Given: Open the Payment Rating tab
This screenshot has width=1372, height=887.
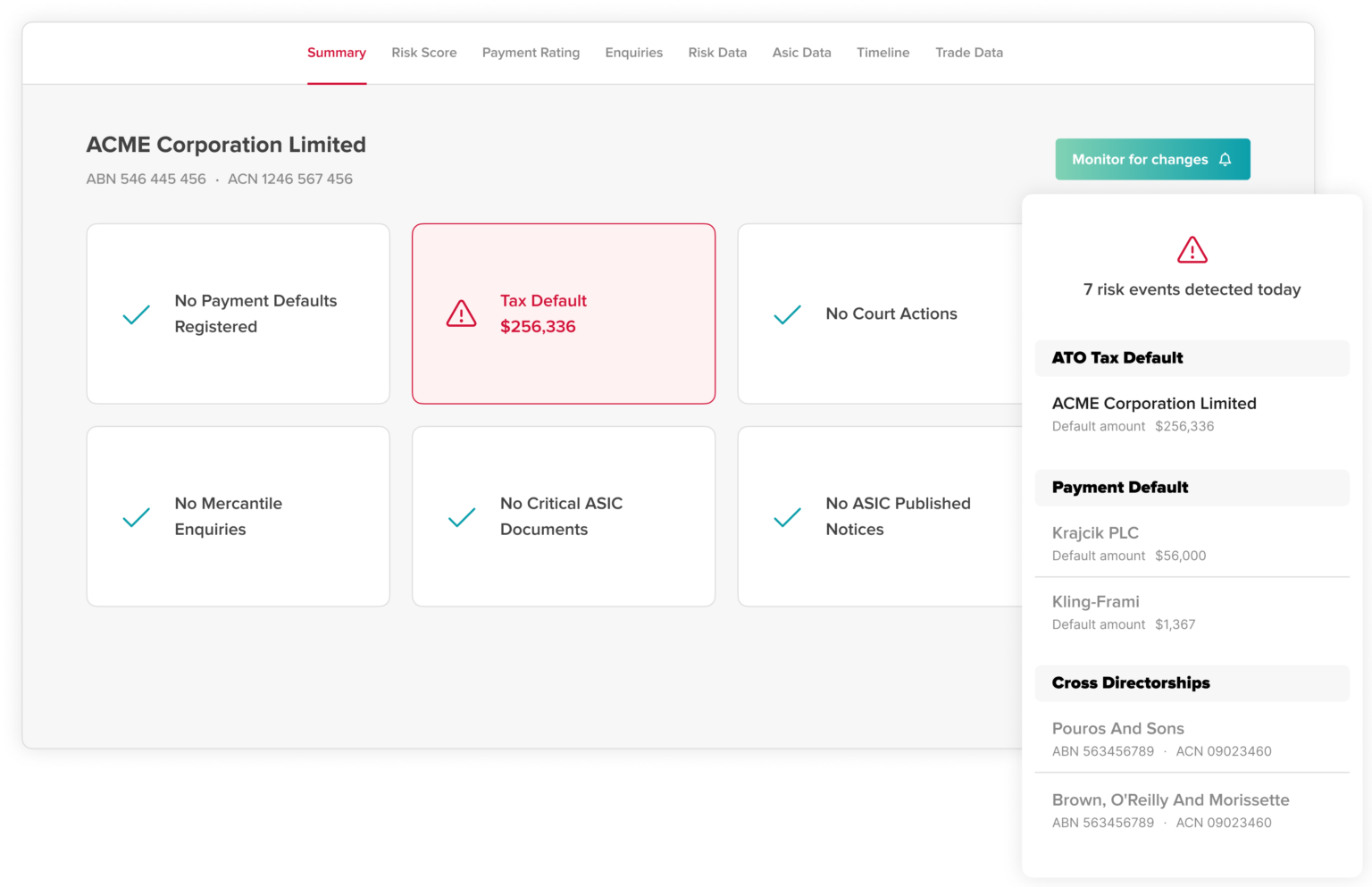Looking at the screenshot, I should (531, 53).
